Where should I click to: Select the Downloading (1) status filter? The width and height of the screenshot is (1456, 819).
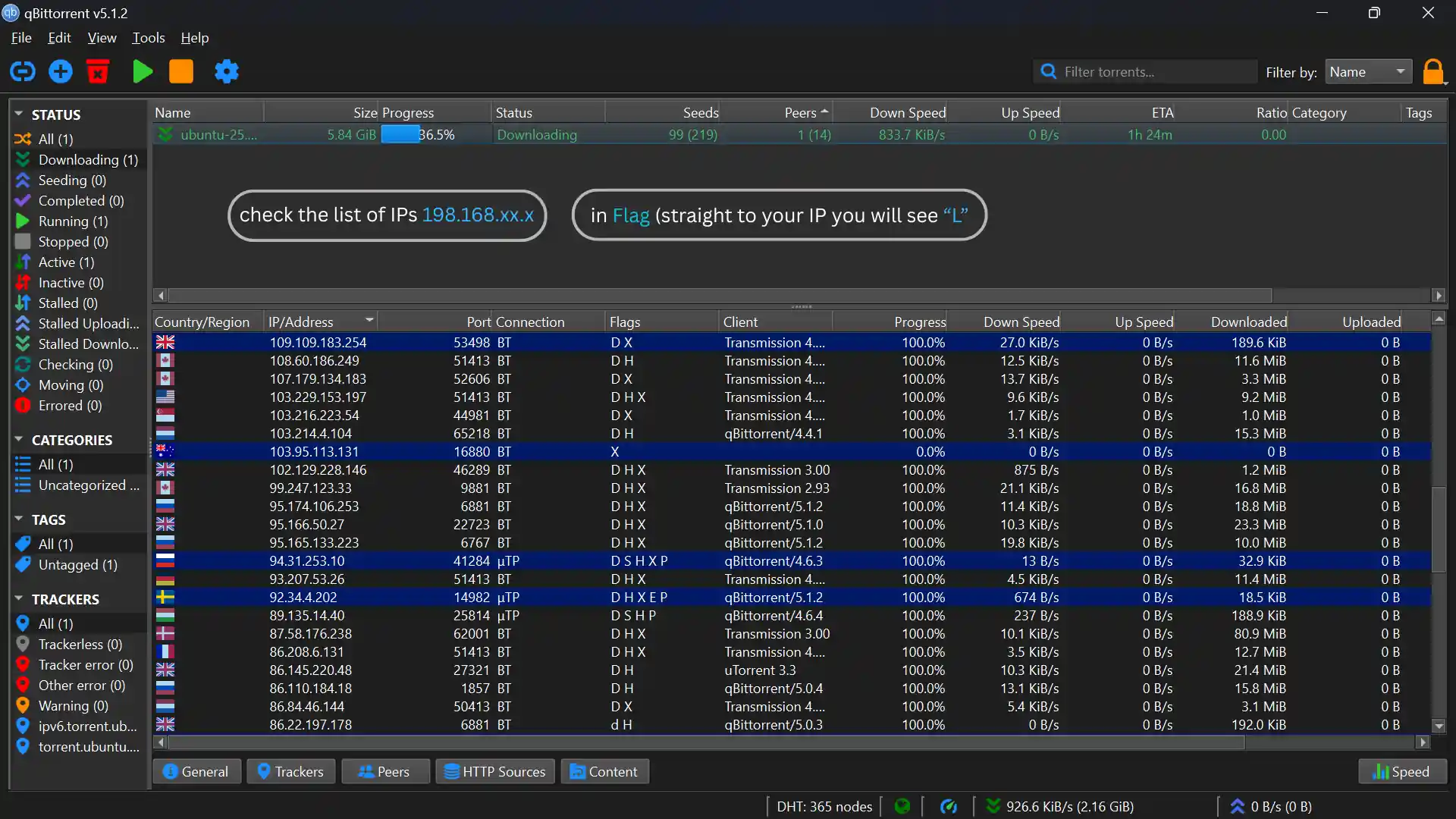point(78,159)
